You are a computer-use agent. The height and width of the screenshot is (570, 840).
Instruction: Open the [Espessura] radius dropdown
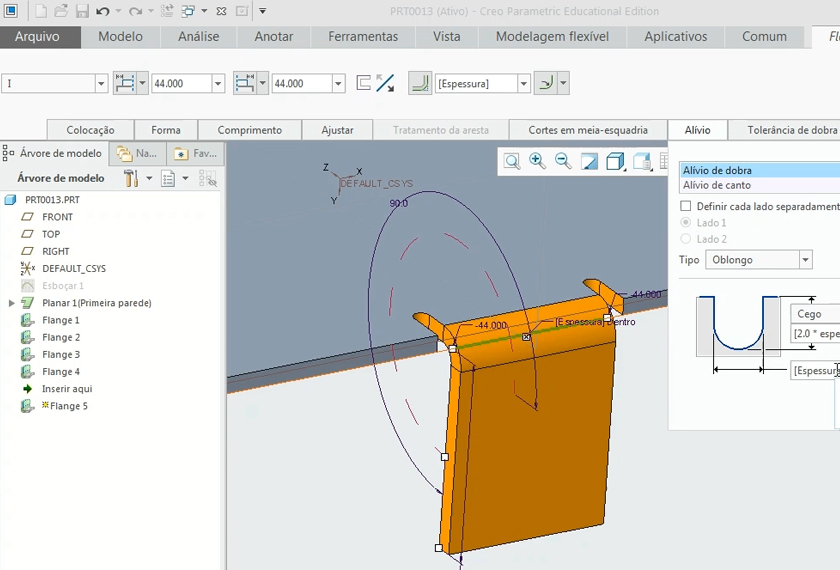pos(524,84)
